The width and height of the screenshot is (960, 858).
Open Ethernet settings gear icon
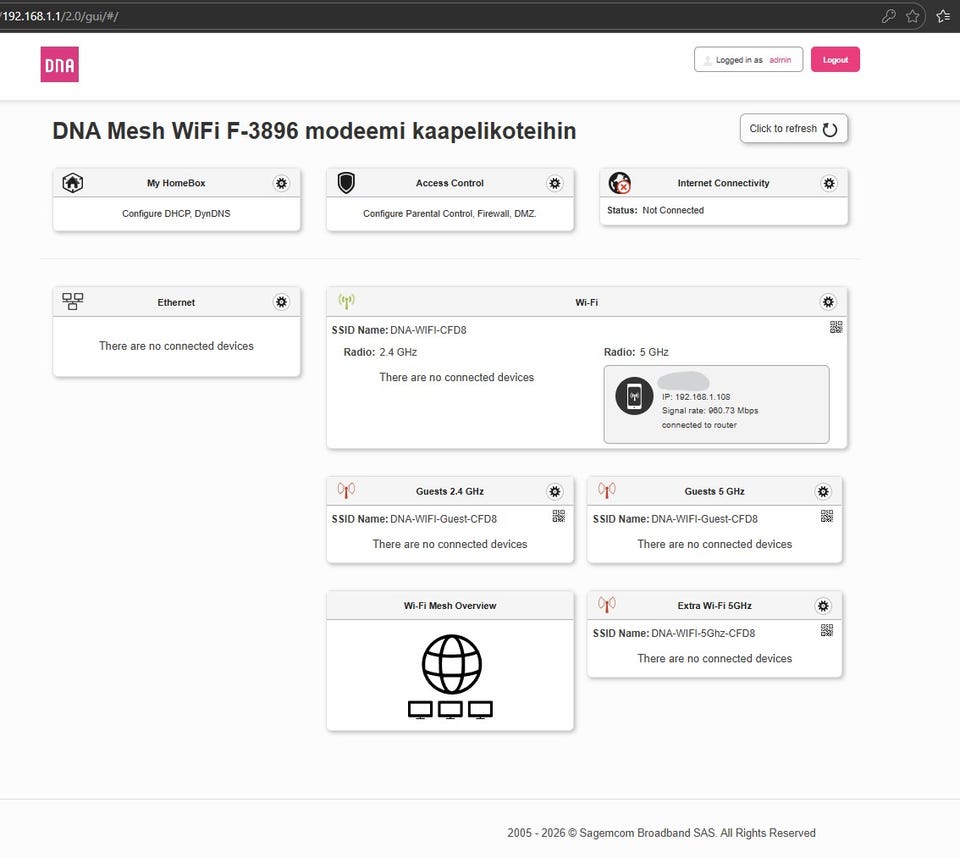(x=281, y=302)
